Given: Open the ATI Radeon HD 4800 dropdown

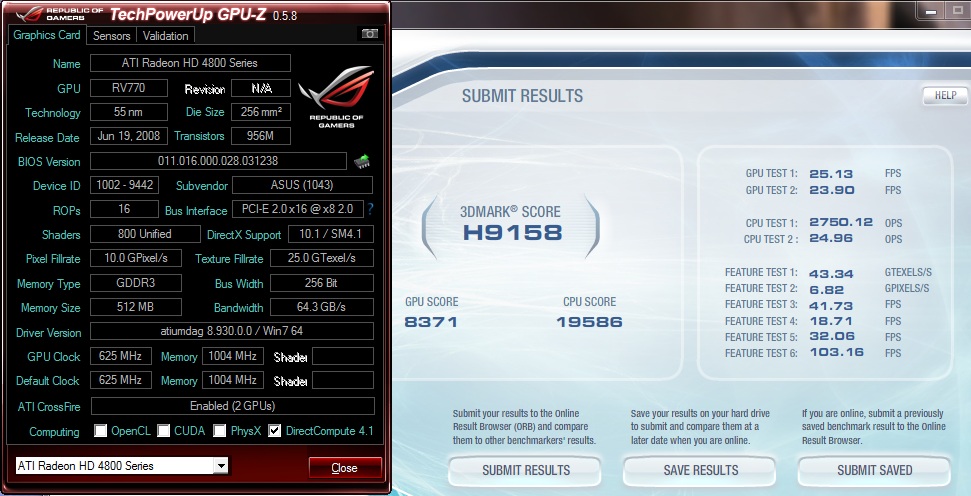Looking at the screenshot, I should click(220, 466).
